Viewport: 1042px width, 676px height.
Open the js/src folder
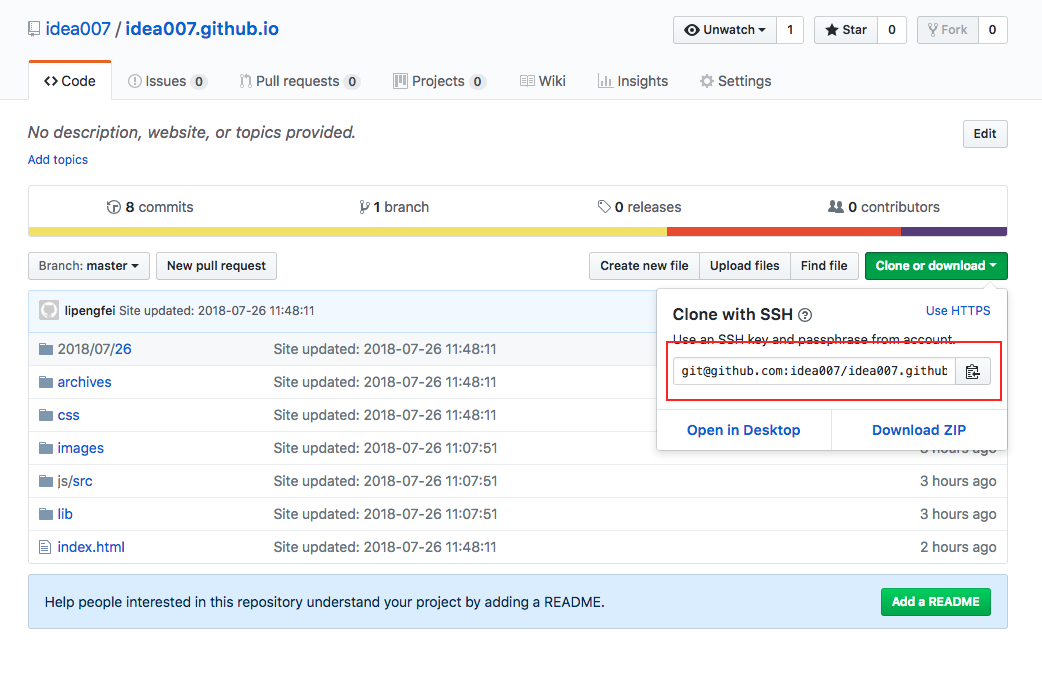[x=75, y=481]
